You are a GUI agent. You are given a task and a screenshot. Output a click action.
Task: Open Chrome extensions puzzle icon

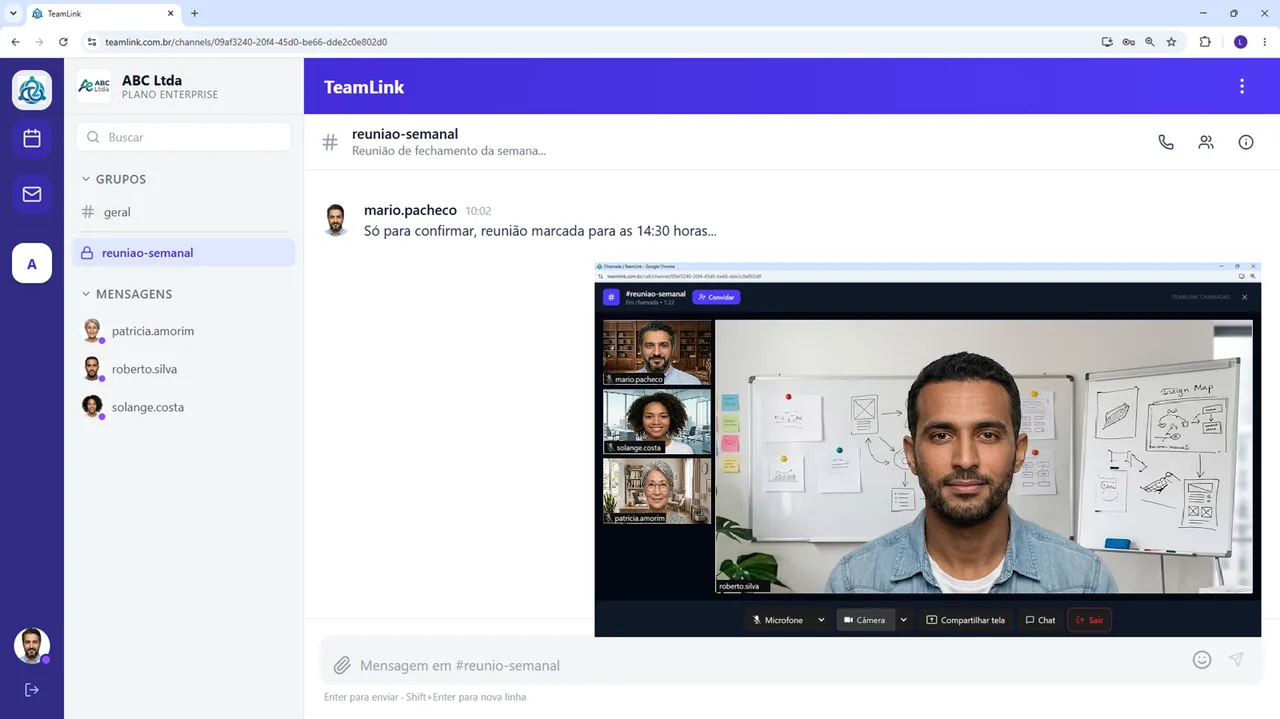click(x=1205, y=42)
